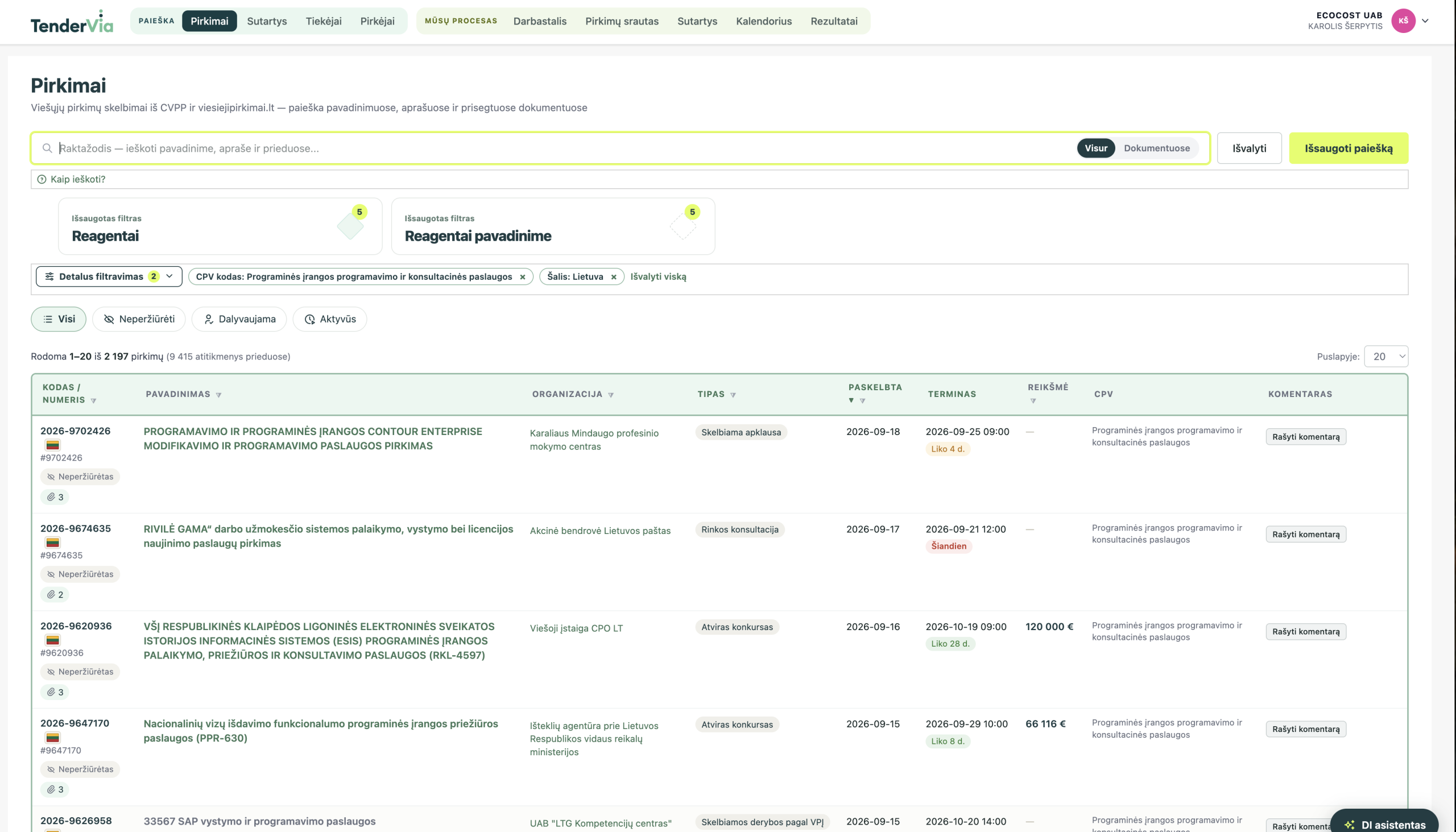
Task: Open the Puslapyje page size dropdown
Action: [x=1385, y=357]
